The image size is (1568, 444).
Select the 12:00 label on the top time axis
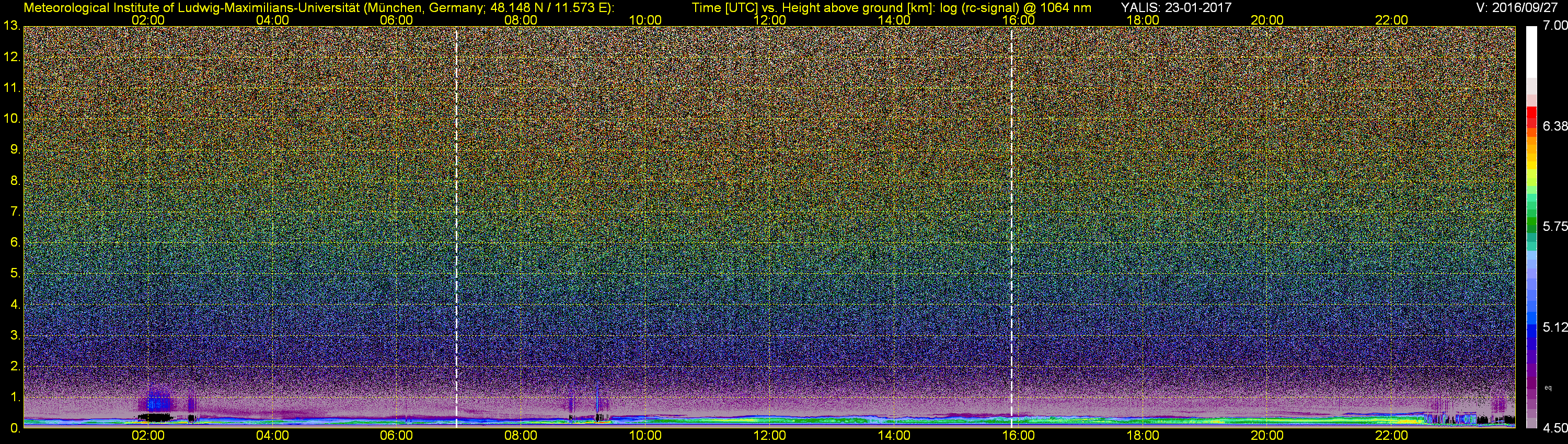769,20
